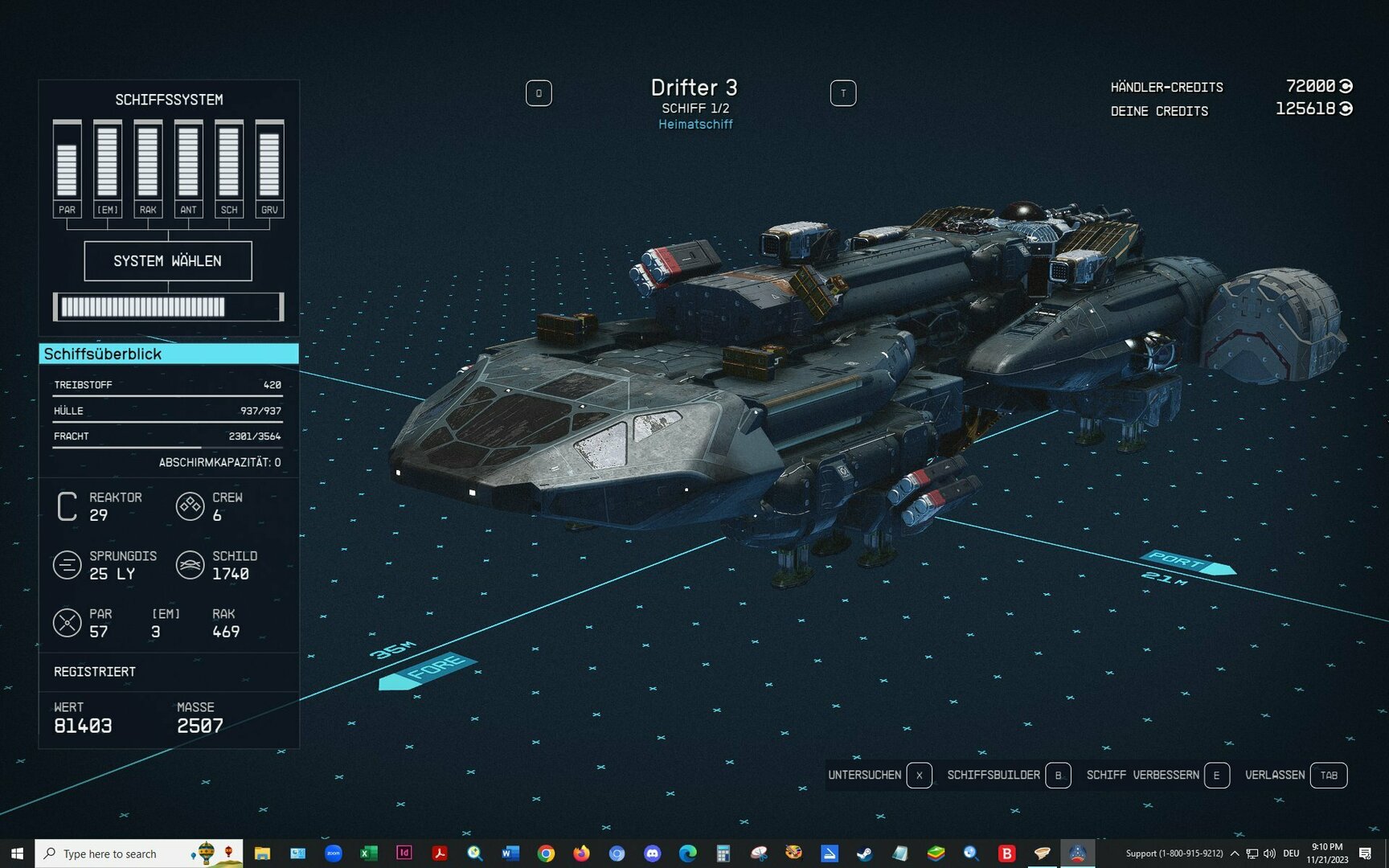Viewport: 1389px width, 868px height.
Task: Click the Schild shield icon
Action: click(x=190, y=565)
